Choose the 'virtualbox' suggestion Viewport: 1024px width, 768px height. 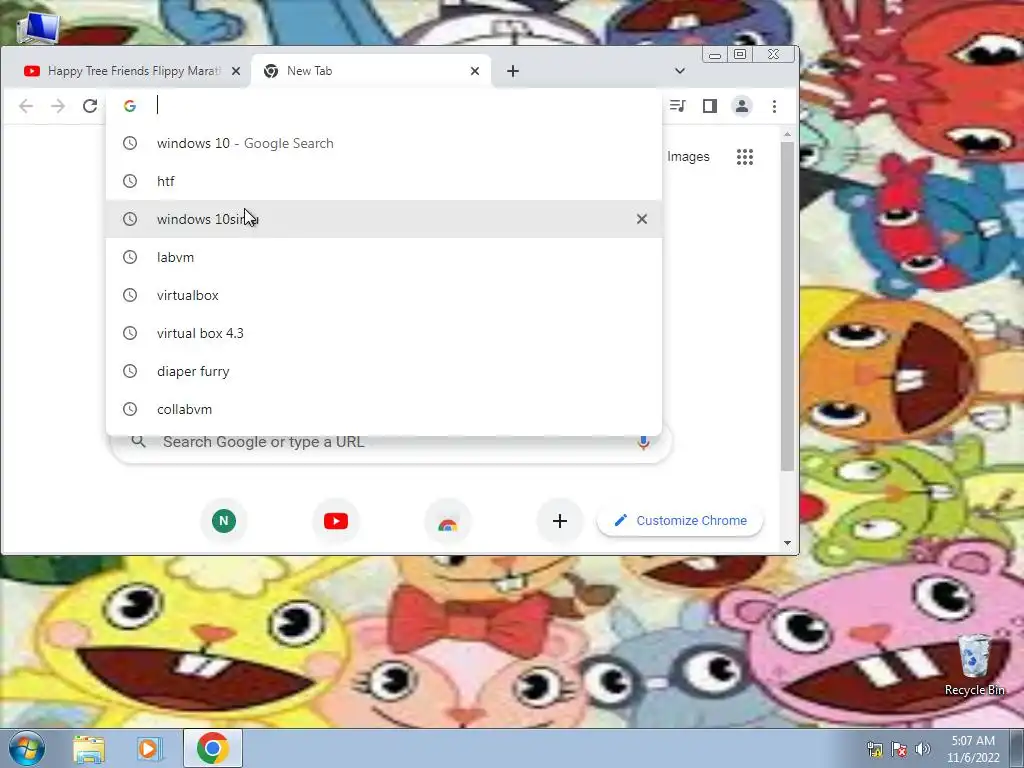click(384, 295)
